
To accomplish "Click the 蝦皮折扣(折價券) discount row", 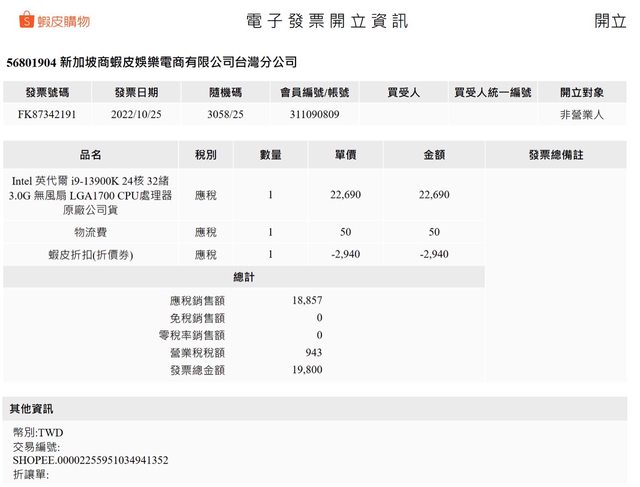I will click(90, 255).
